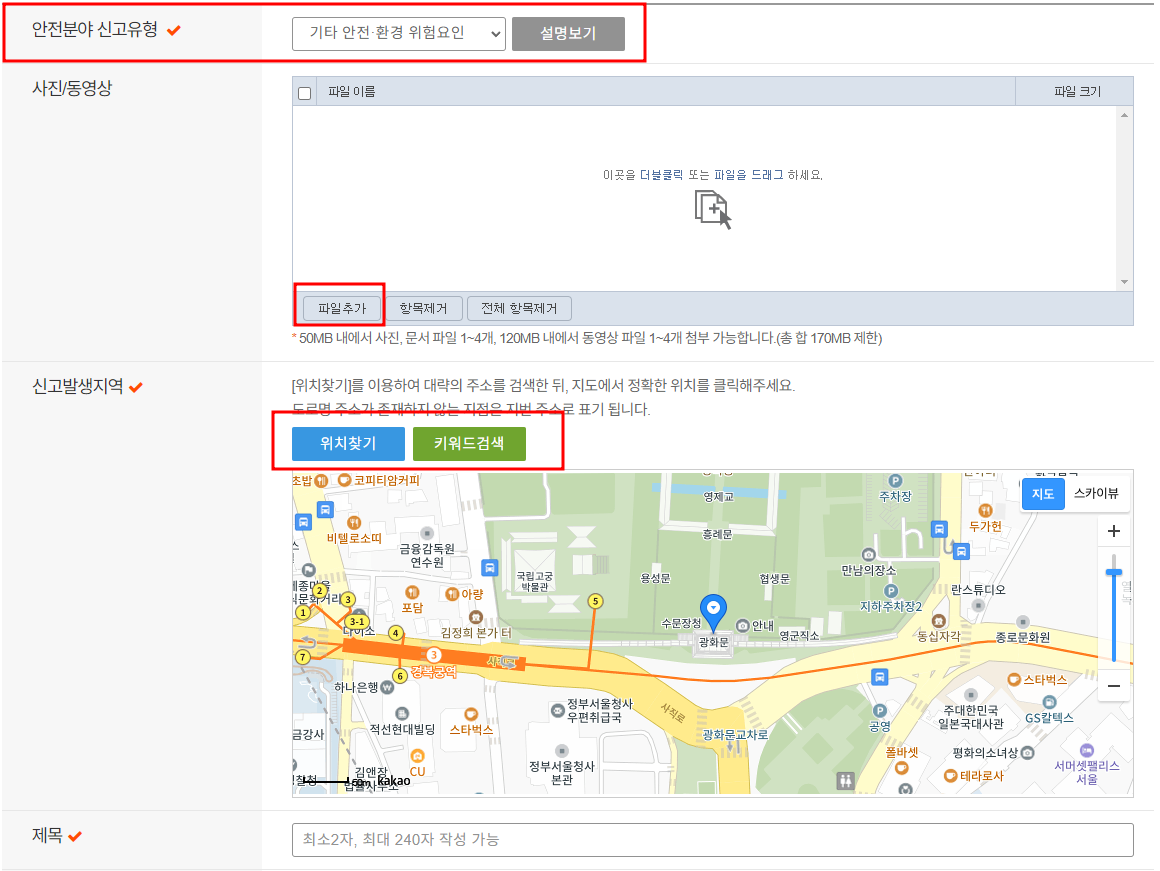Click the 파일 크기 column header
Screen dimensions: 1160x871
1076,92
